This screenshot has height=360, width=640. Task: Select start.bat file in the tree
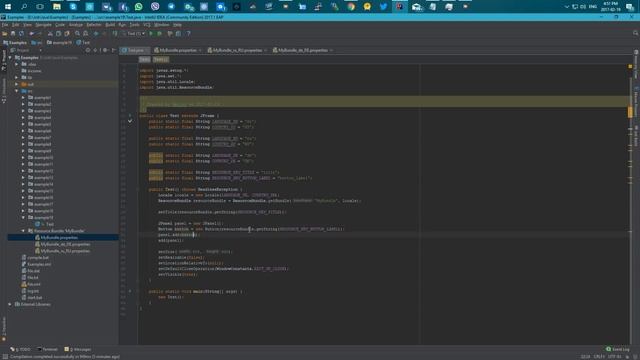click(32, 298)
